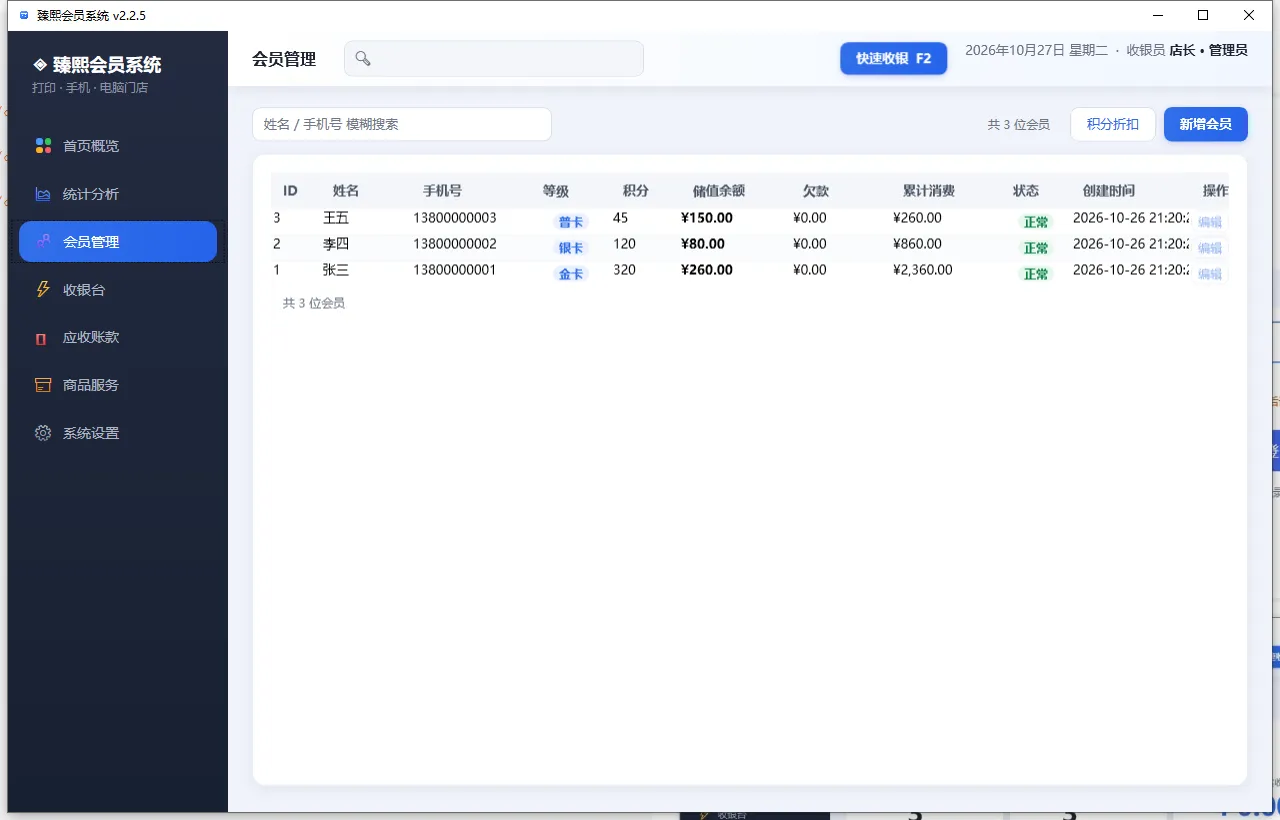Click points value 320
This screenshot has width=1280, height=820.
pos(625,270)
